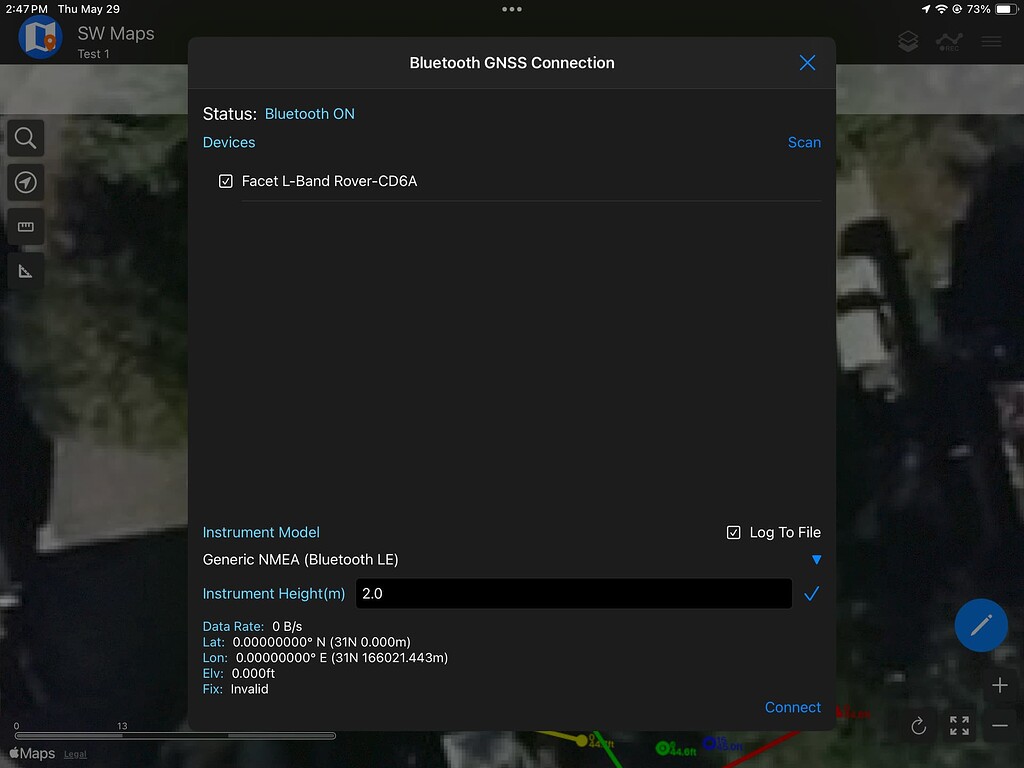
Task: Open the hamburger menu icon
Action: (x=991, y=41)
